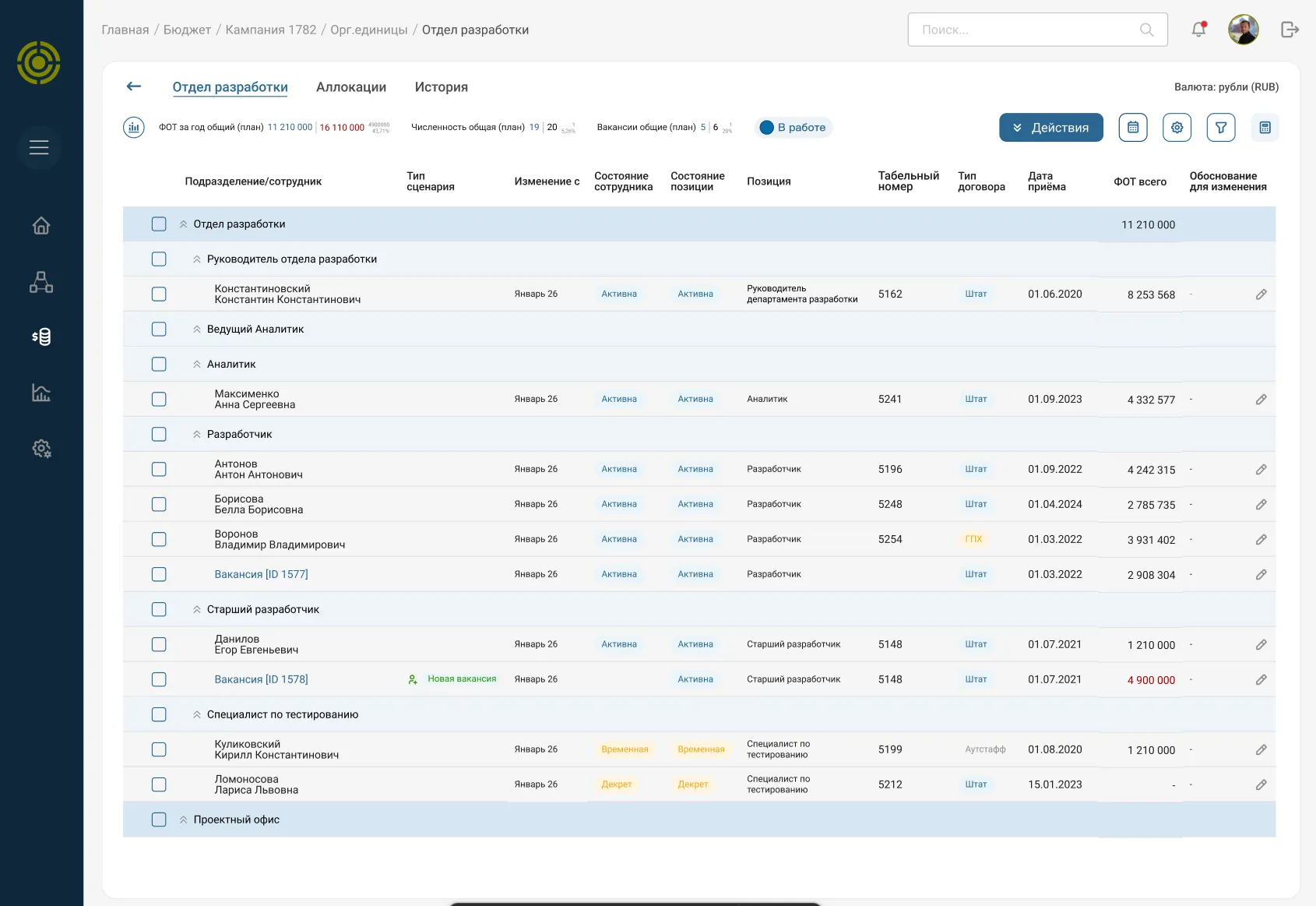Collapse the Специалист по тестированию group
The height and width of the screenshot is (906, 1316).
197,715
